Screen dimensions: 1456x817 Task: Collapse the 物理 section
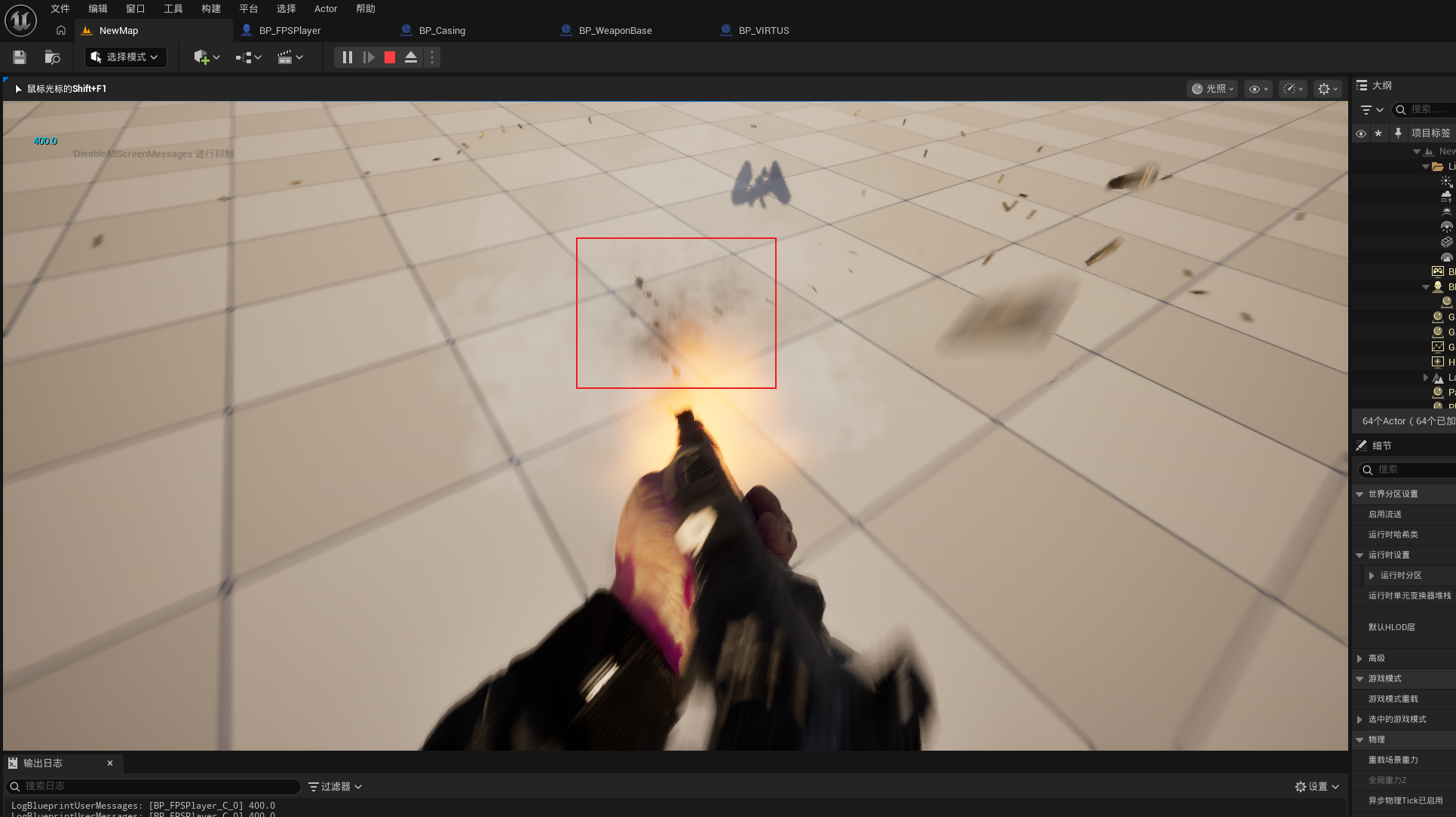click(1359, 740)
